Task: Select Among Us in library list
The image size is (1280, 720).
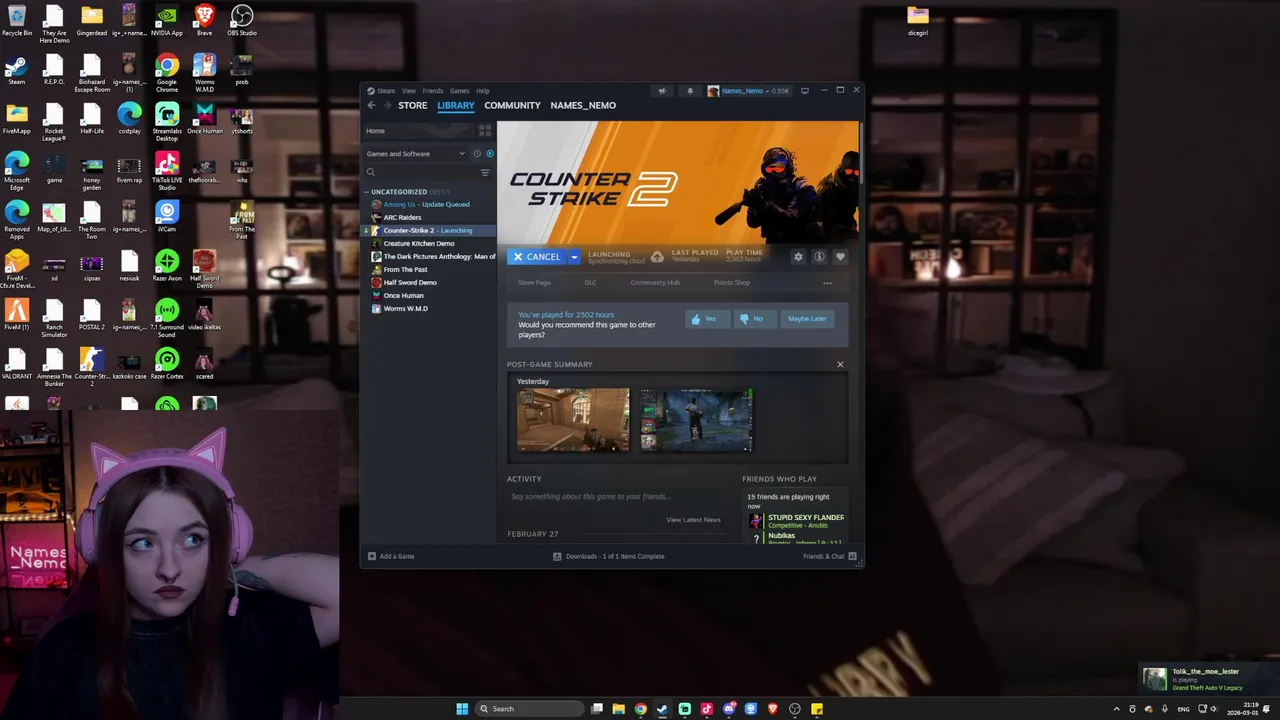Action: 428,204
